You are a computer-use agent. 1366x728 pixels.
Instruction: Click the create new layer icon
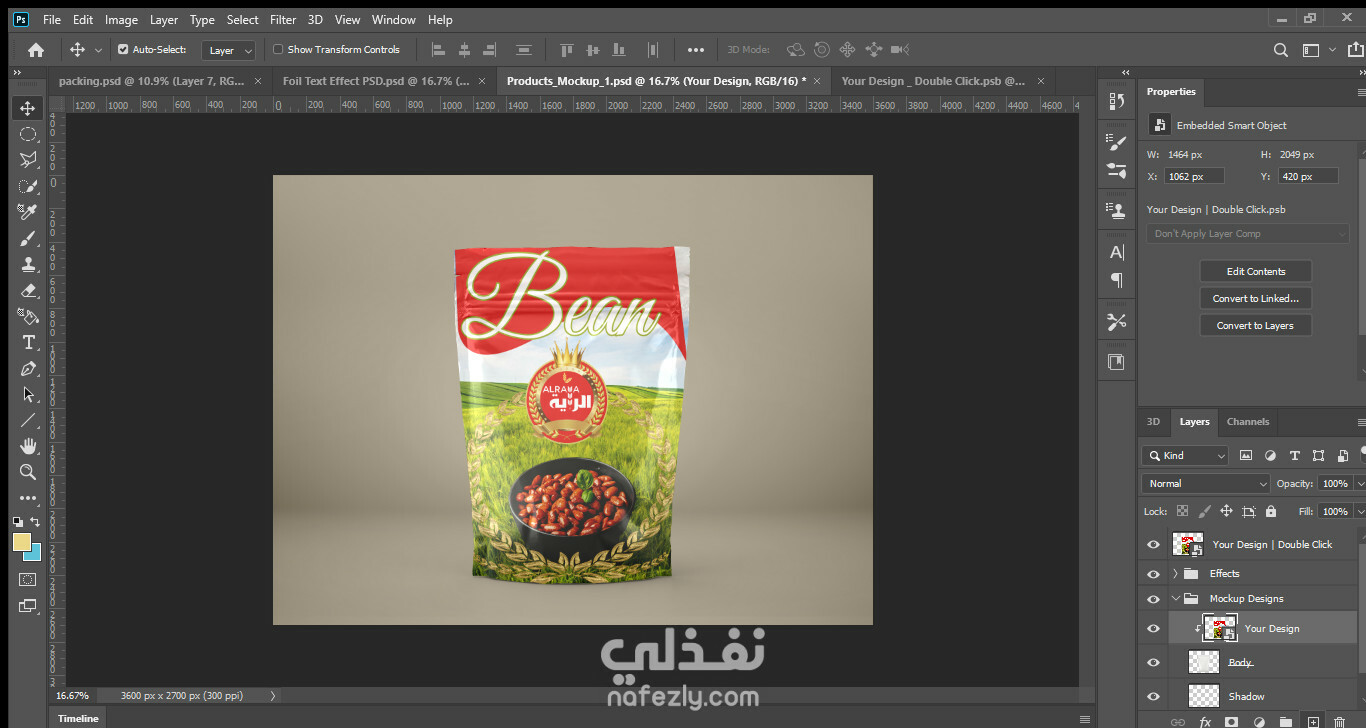[1314, 721]
